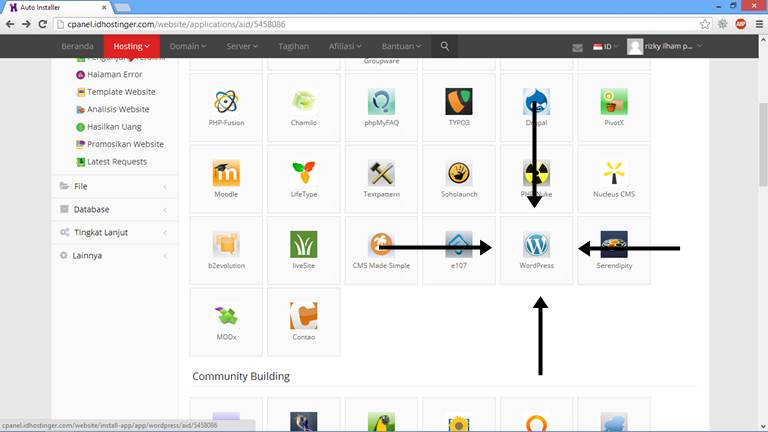Choose the TYPO3 application icon
The height and width of the screenshot is (432, 768).
coord(459,101)
